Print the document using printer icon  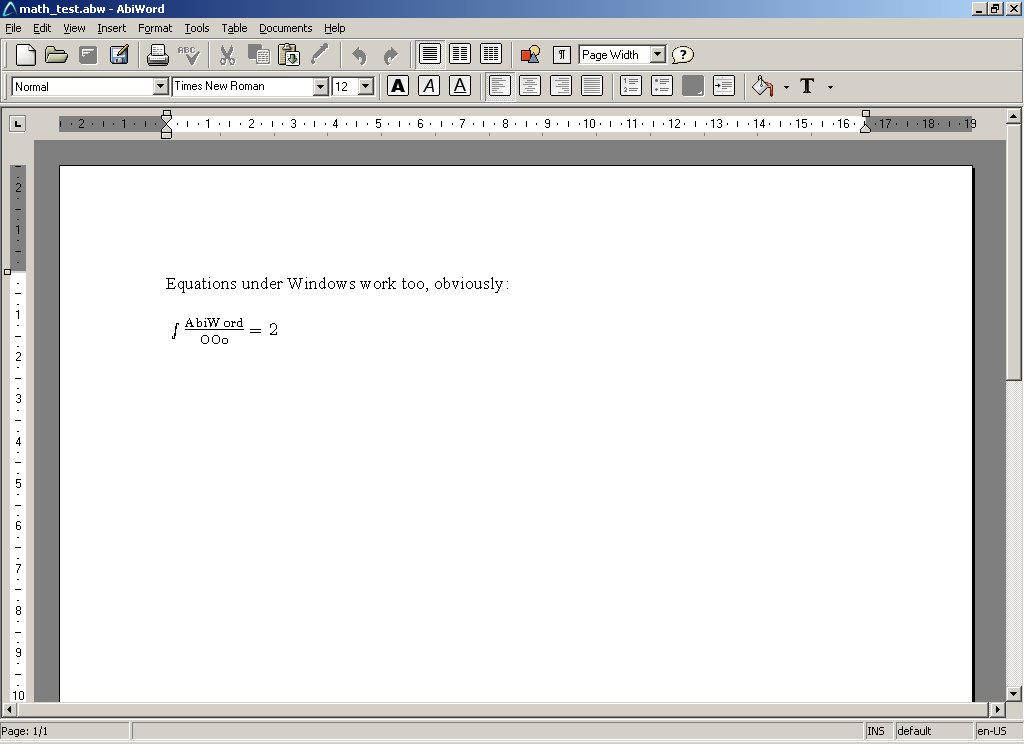[x=158, y=55]
